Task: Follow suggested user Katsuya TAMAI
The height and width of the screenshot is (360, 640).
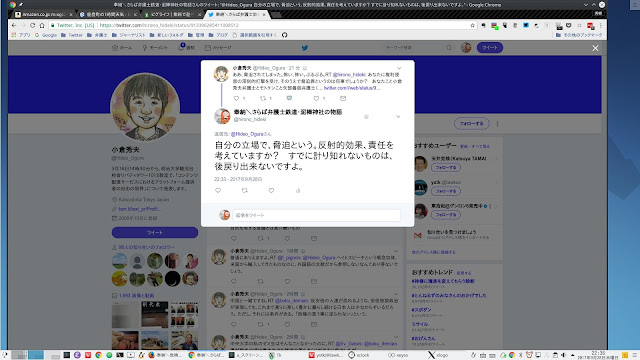Action: [446, 167]
